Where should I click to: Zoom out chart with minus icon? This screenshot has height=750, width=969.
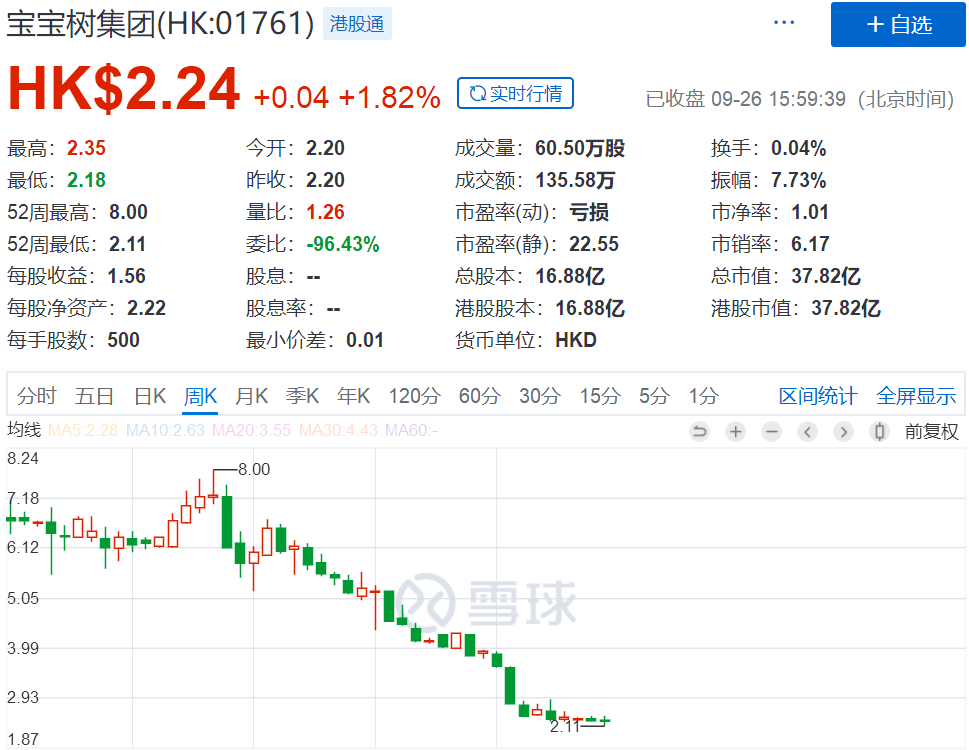pos(771,431)
